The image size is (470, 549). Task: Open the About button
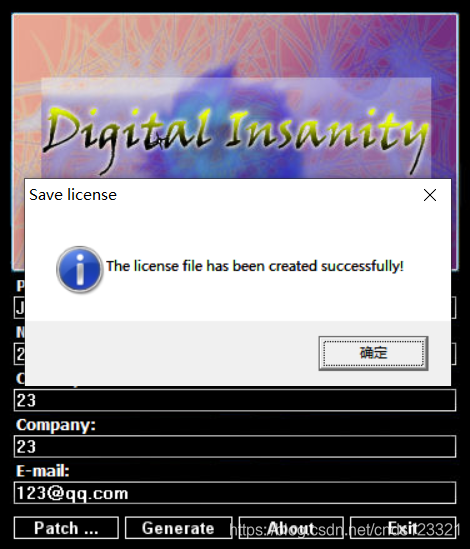coord(291,528)
